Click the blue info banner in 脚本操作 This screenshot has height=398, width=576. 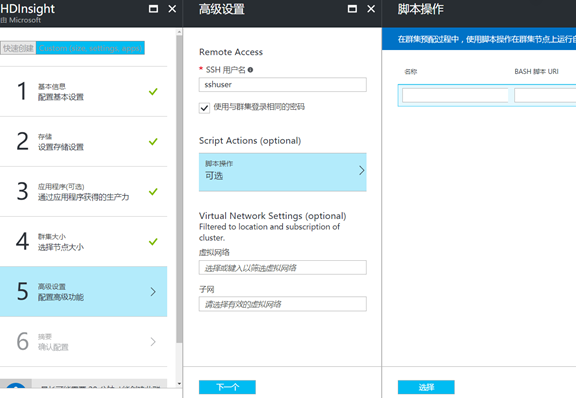[479, 39]
